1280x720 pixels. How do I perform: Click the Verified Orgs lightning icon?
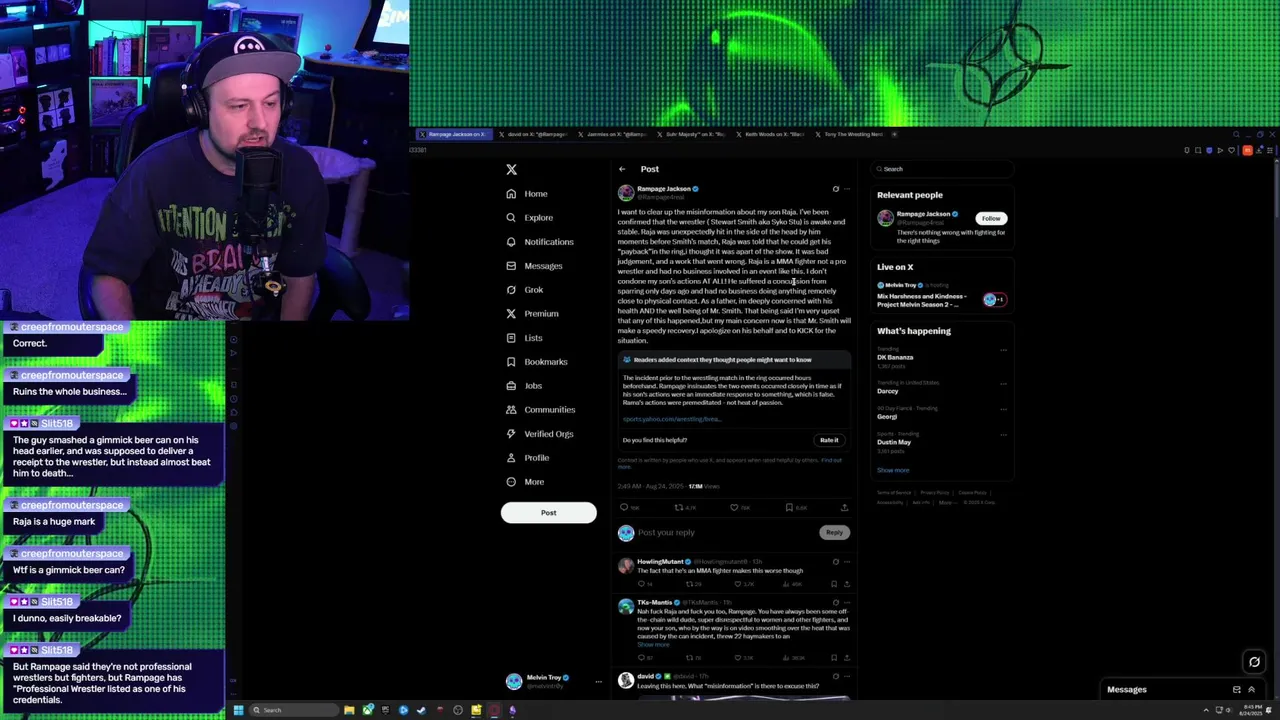click(511, 433)
